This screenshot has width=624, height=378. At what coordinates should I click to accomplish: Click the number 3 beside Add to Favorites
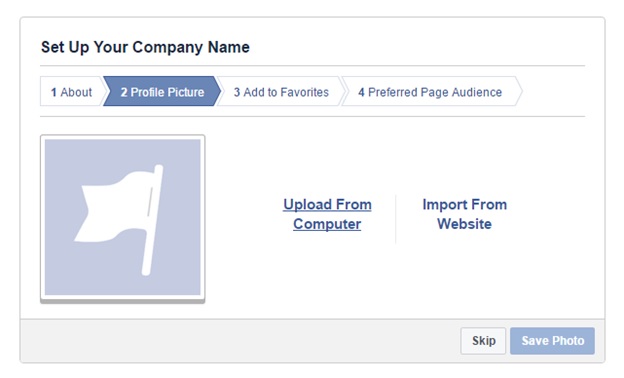[237, 92]
